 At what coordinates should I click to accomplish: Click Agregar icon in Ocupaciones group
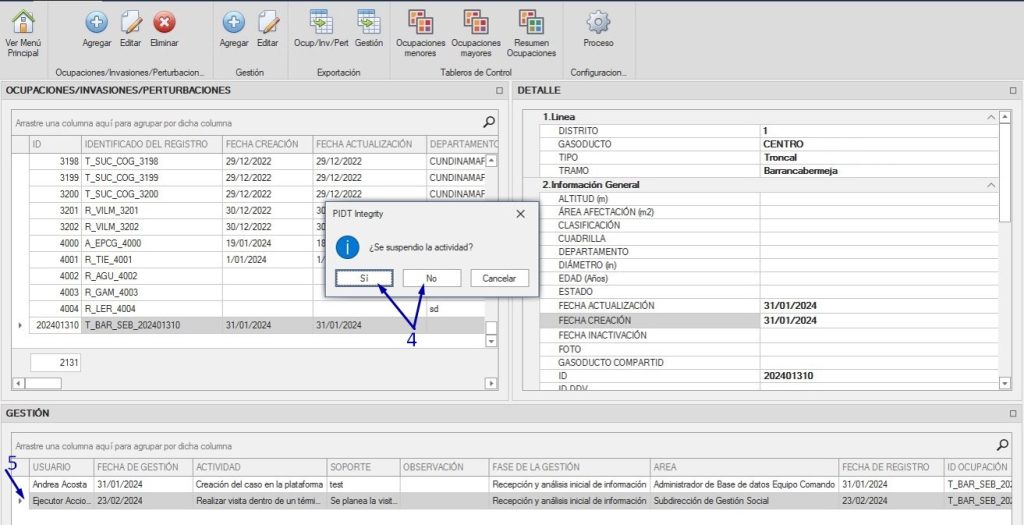(x=97, y=22)
